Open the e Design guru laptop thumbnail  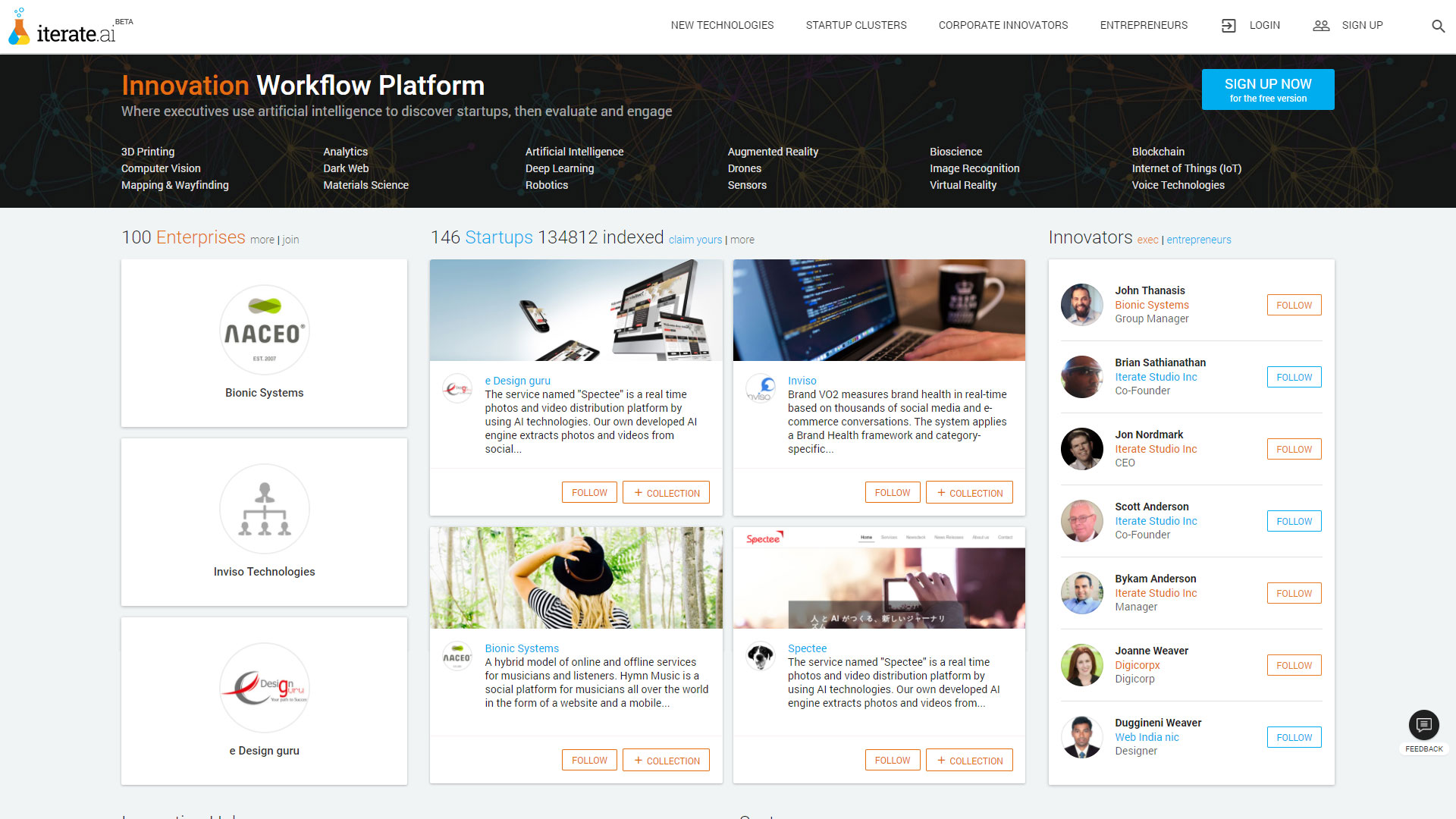(x=576, y=310)
